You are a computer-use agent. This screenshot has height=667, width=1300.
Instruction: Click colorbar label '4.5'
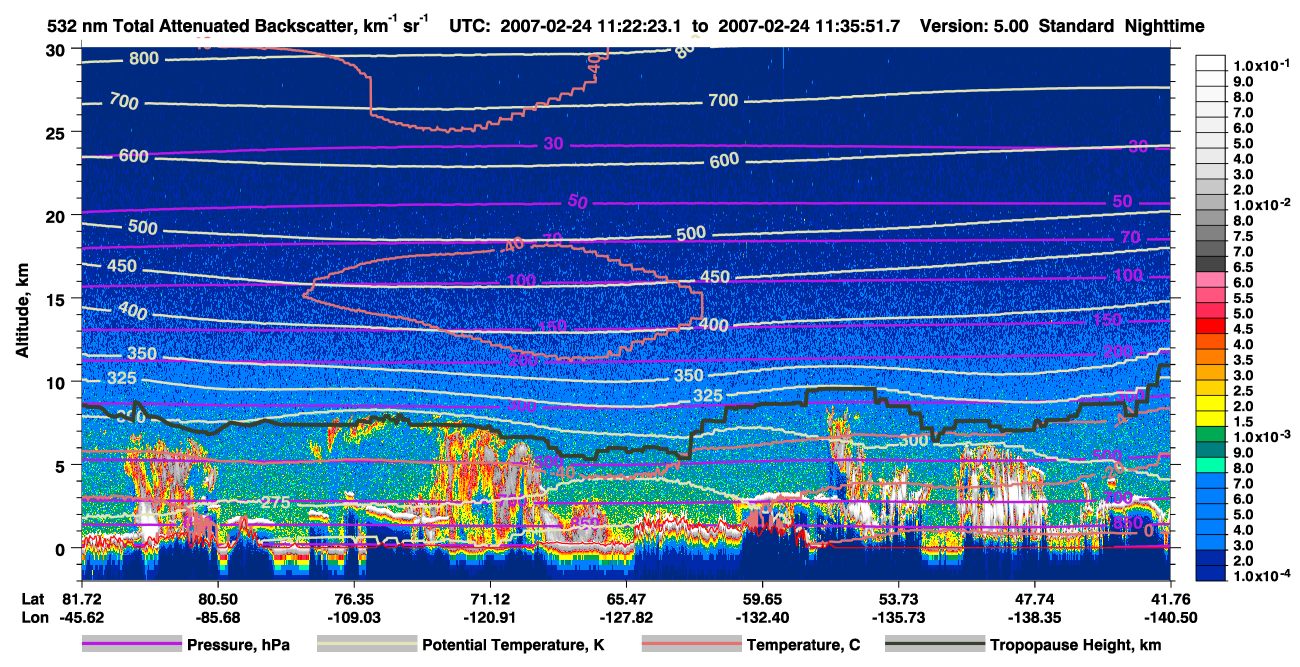coord(1243,328)
